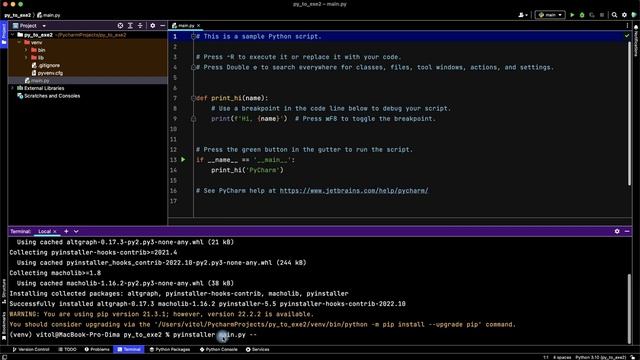Open the Problems tool window

(97, 349)
